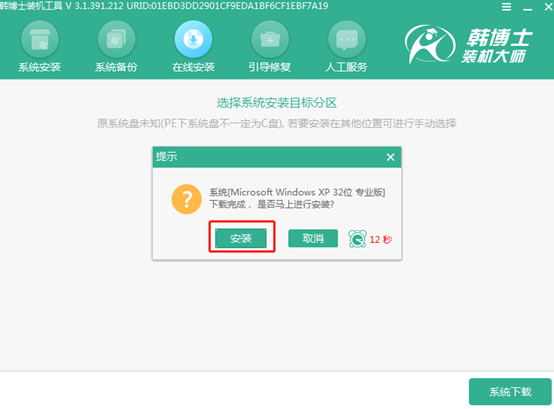Click the 提示 dialog title
Viewport: 554px width, 409px height.
click(x=166, y=156)
